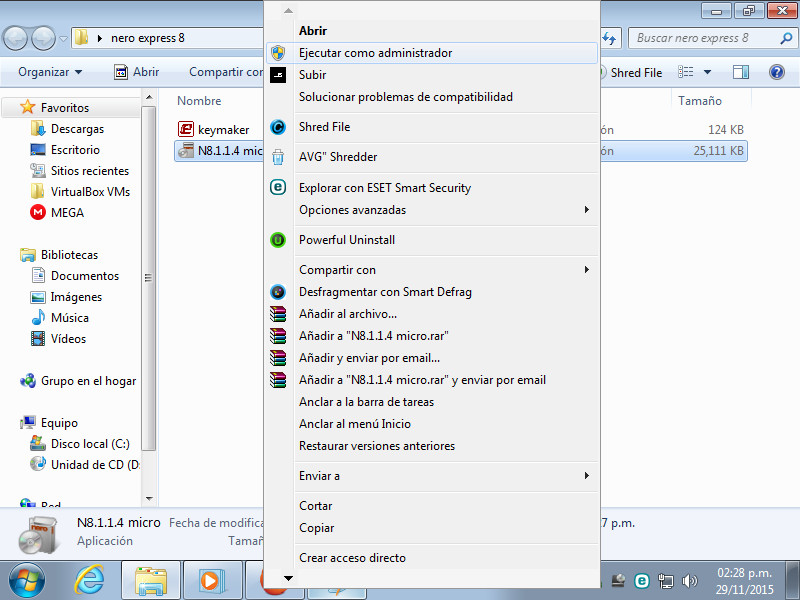Expand Compartir con submenu in context menu
Viewport: 800px width, 600px height.
431,270
